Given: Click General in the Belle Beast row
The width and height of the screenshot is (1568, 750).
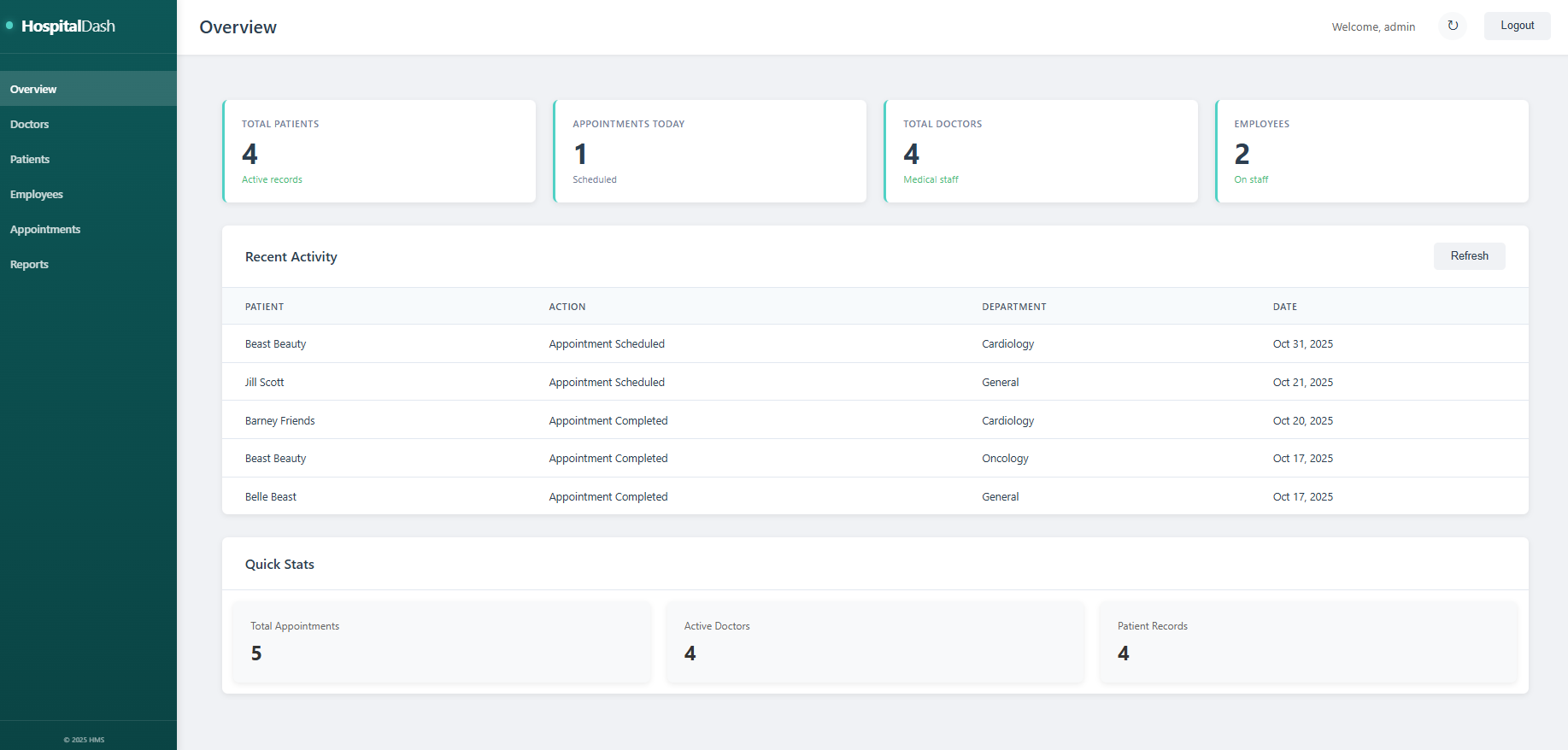Looking at the screenshot, I should 1000,497.
